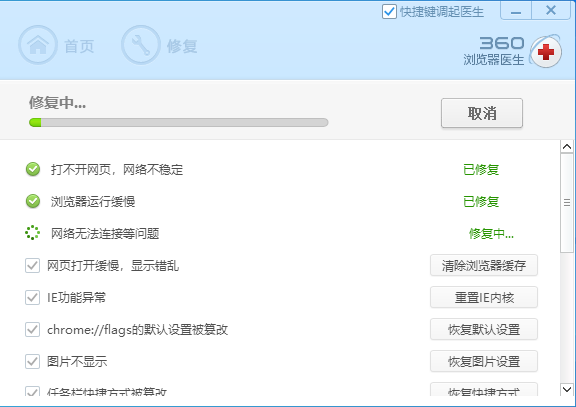Select the 修复 tab label
576x407 pixels.
click(x=182, y=46)
